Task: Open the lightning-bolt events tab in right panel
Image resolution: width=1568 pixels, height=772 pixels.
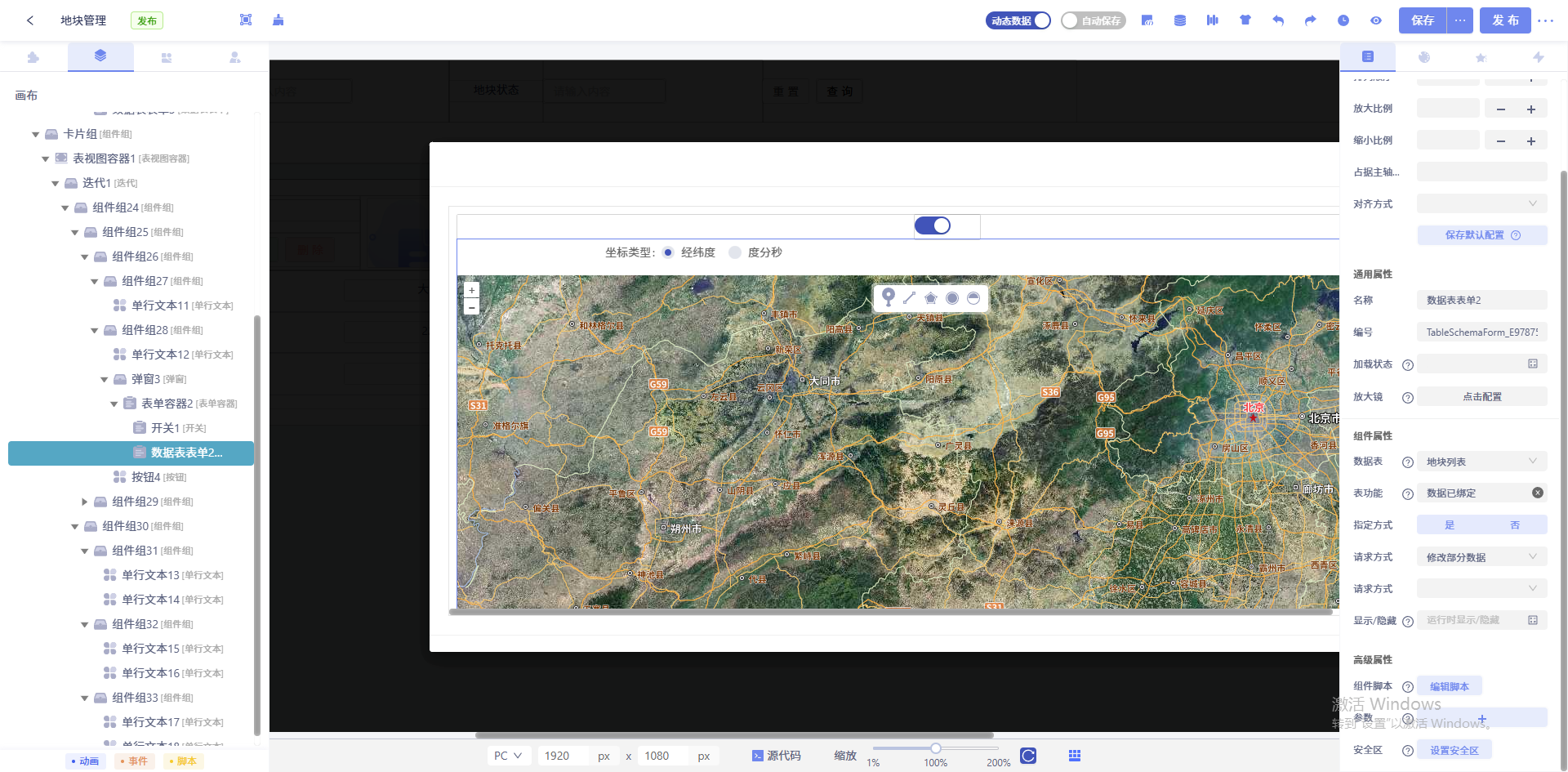Action: pyautogui.click(x=1539, y=57)
